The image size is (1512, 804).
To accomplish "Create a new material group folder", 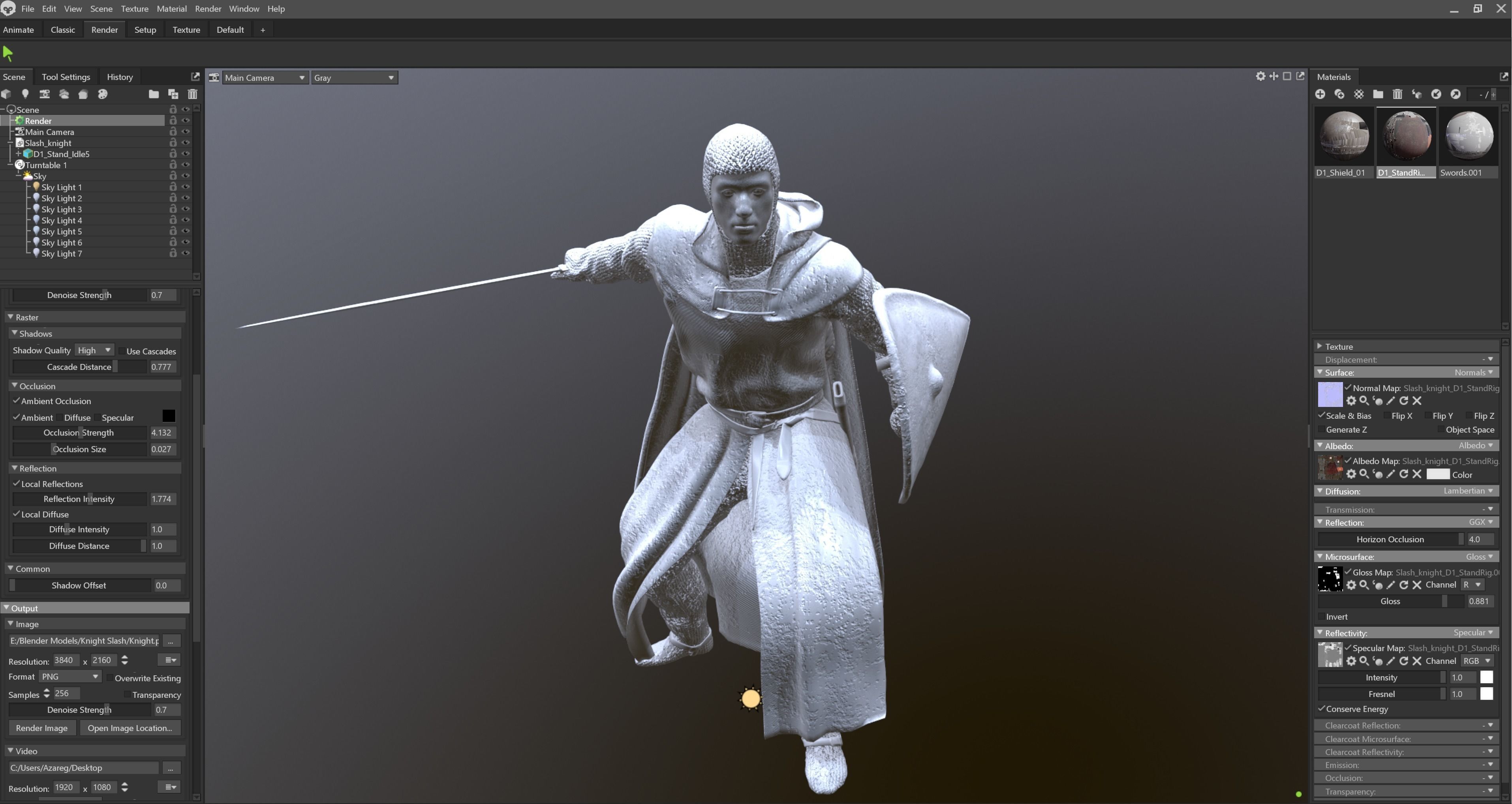I will tap(1378, 94).
